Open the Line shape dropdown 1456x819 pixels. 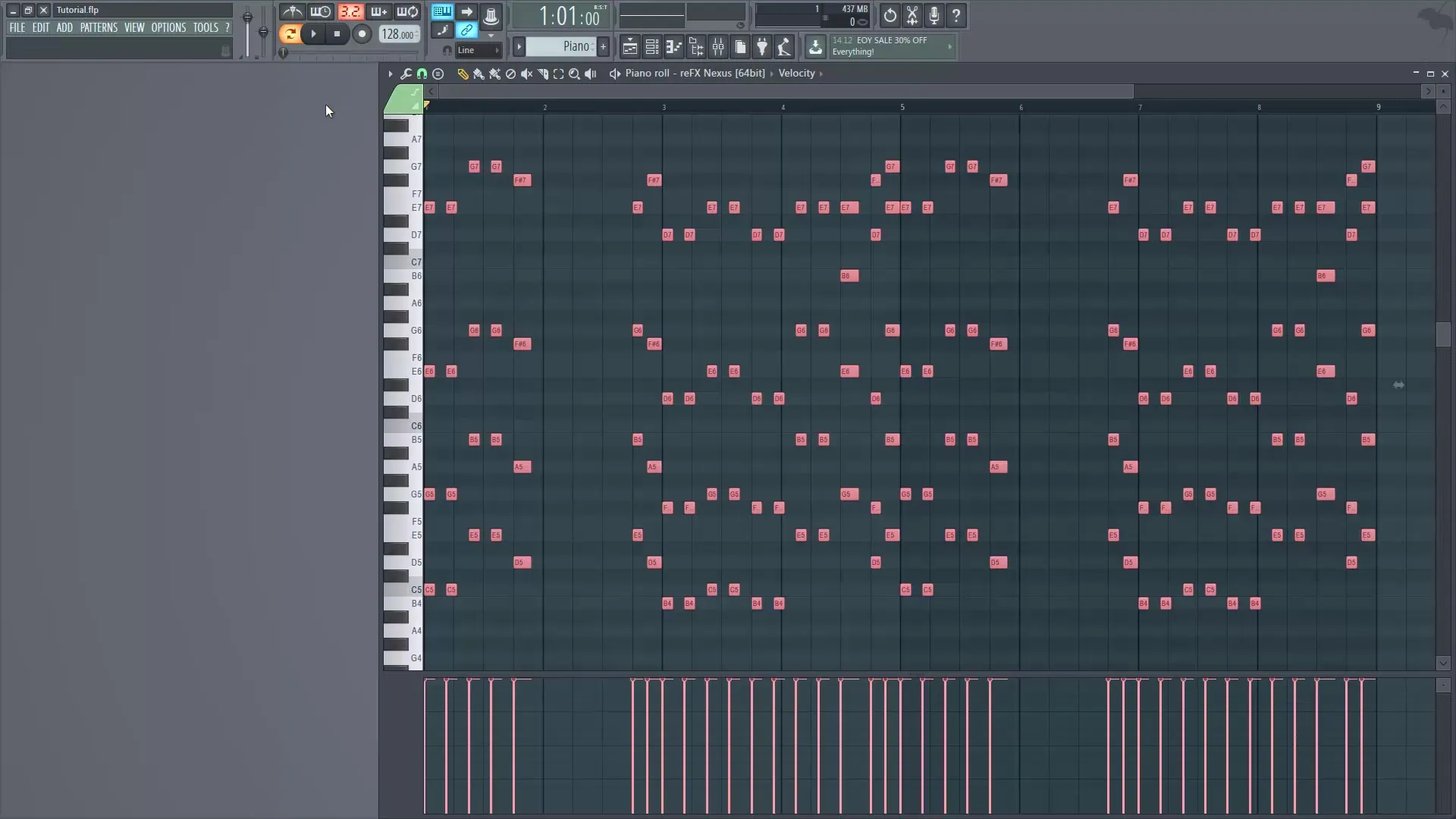pos(476,50)
